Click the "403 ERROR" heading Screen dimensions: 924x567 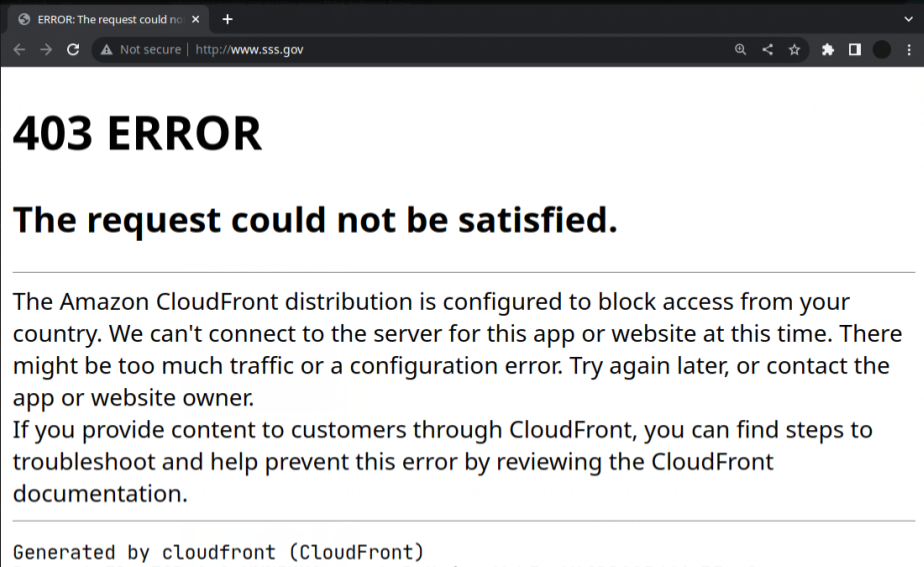[137, 133]
